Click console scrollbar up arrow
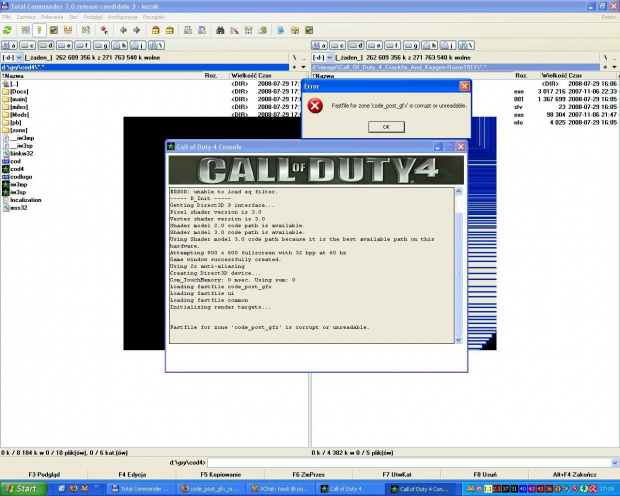Image resolution: width=620 pixels, height=496 pixels. tap(459, 191)
